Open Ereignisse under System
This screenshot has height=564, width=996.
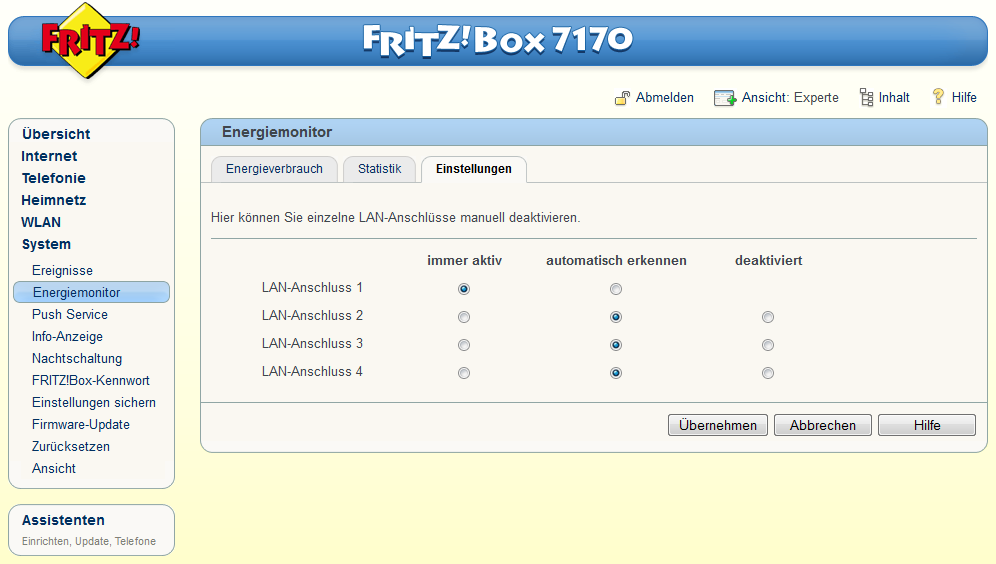click(x=62, y=271)
